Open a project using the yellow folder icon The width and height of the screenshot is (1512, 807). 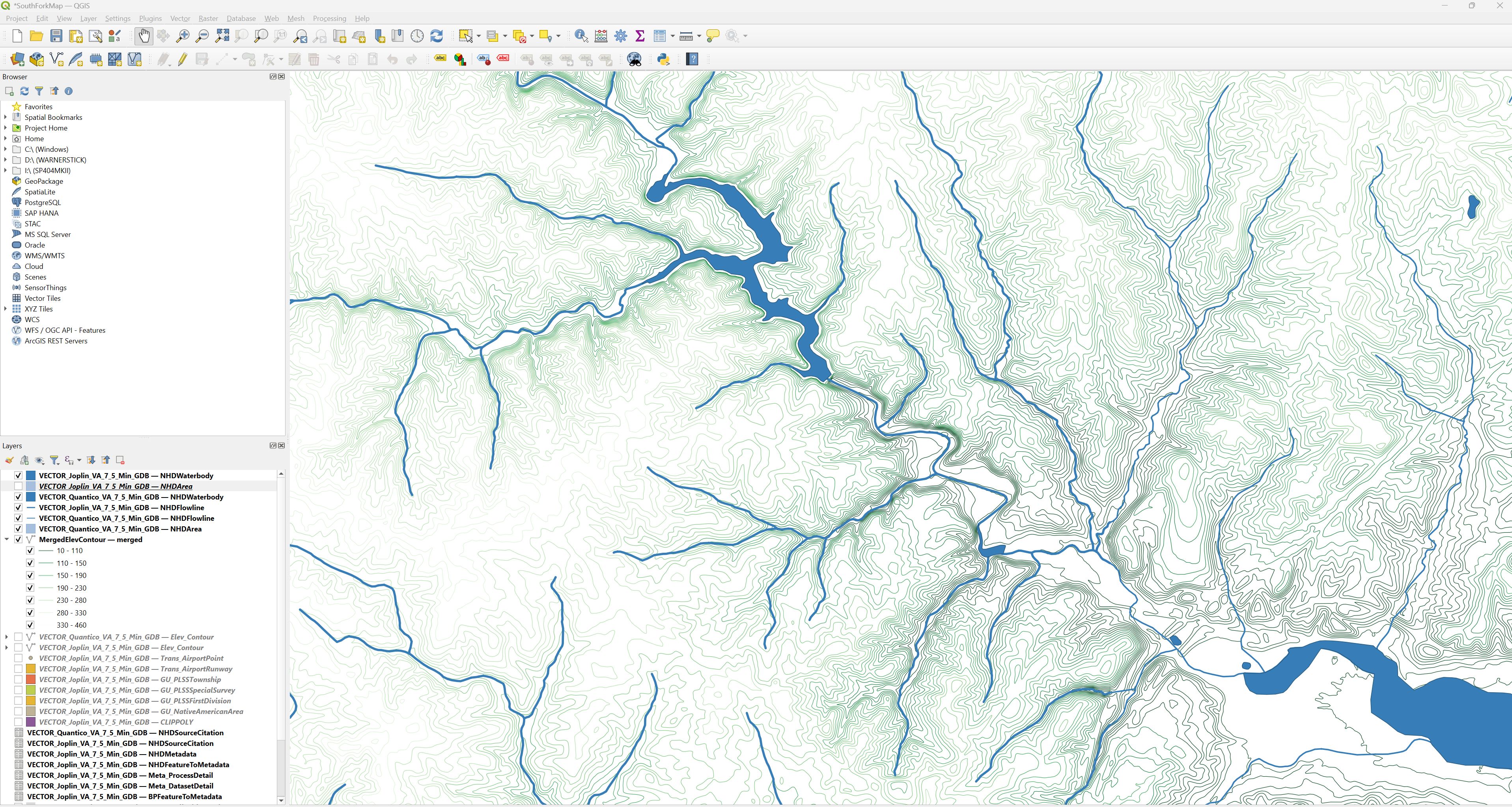36,36
